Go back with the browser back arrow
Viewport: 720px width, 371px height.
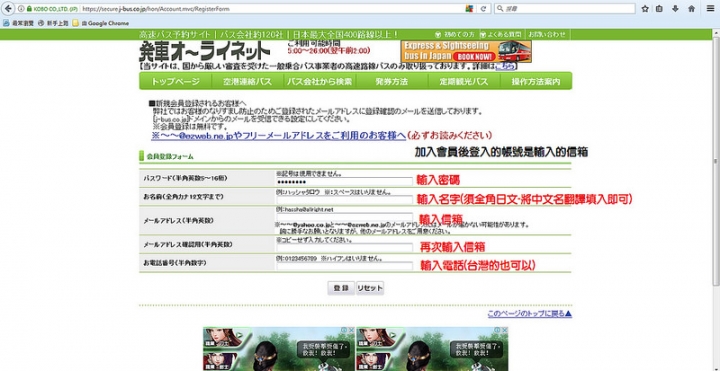[8, 8]
